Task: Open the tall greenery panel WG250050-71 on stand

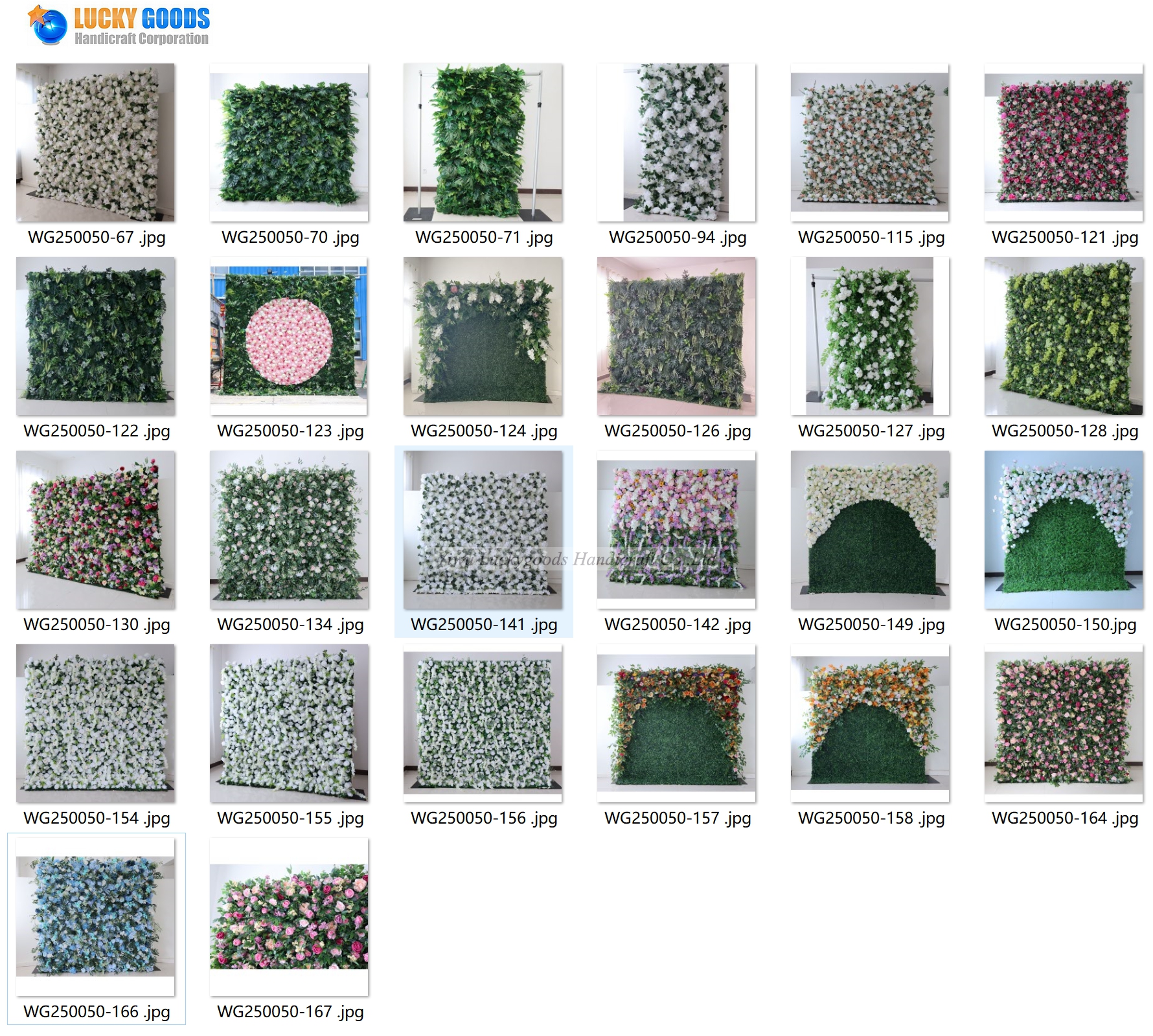Action: pyautogui.click(x=481, y=144)
